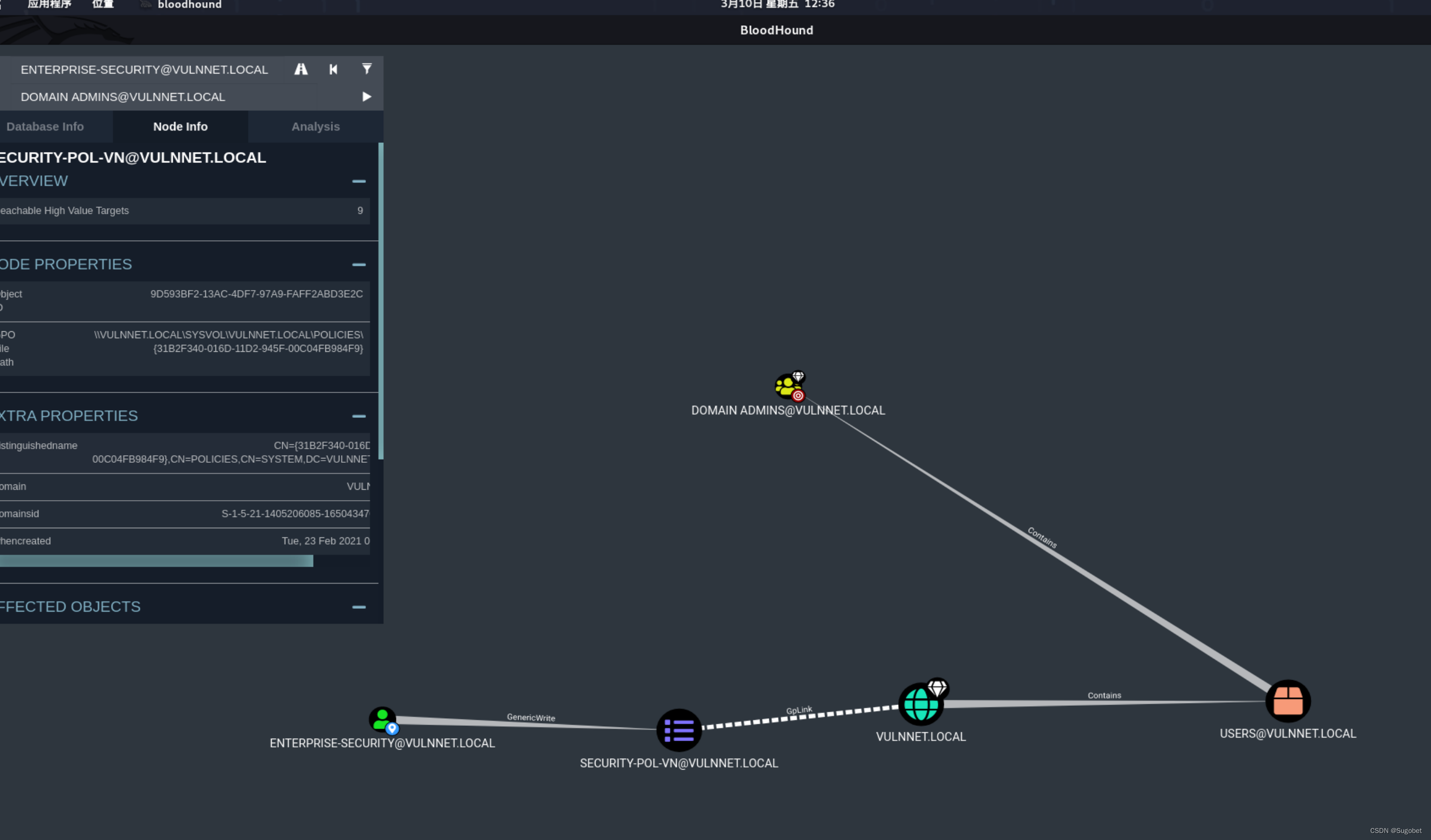Switch to the Node Info tab

181,127
